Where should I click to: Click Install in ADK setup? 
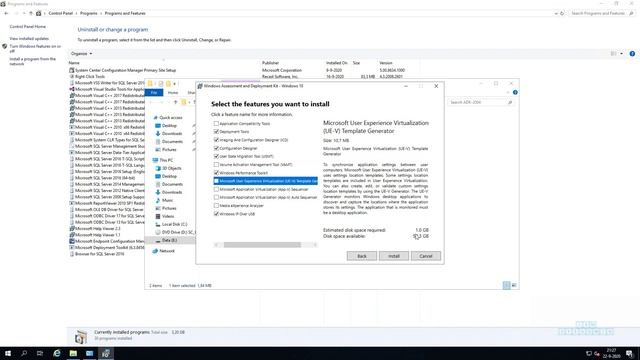pyautogui.click(x=393, y=256)
